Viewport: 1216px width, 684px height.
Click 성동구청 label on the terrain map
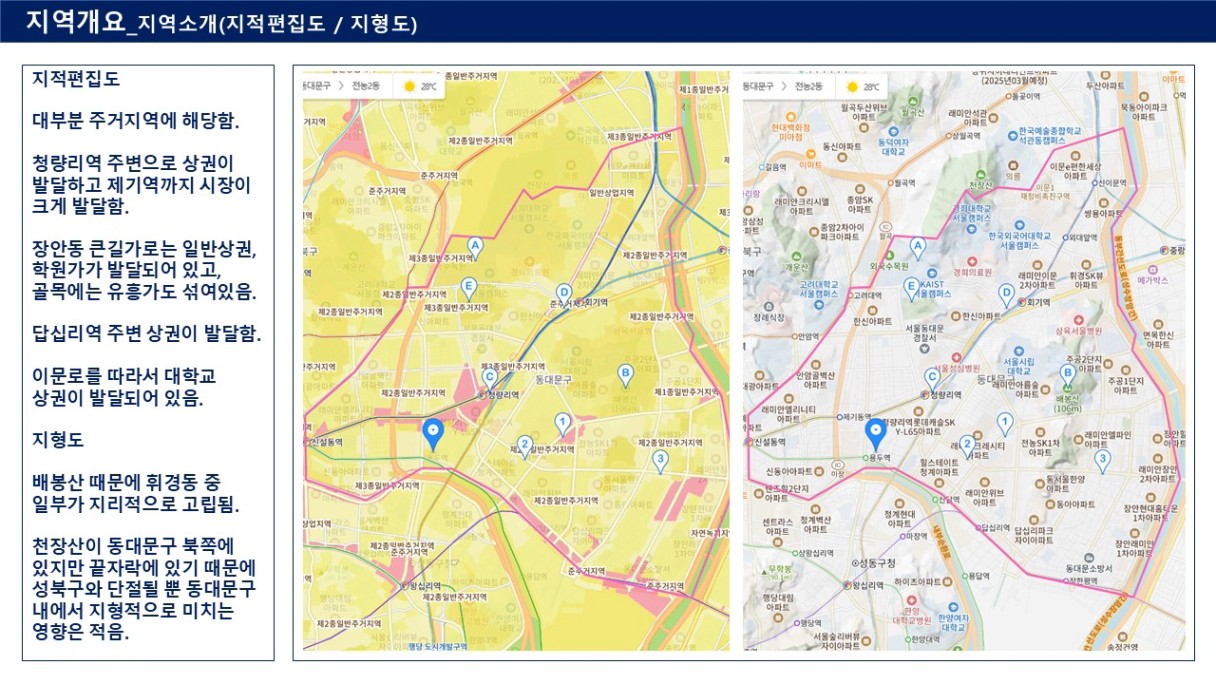[872, 563]
